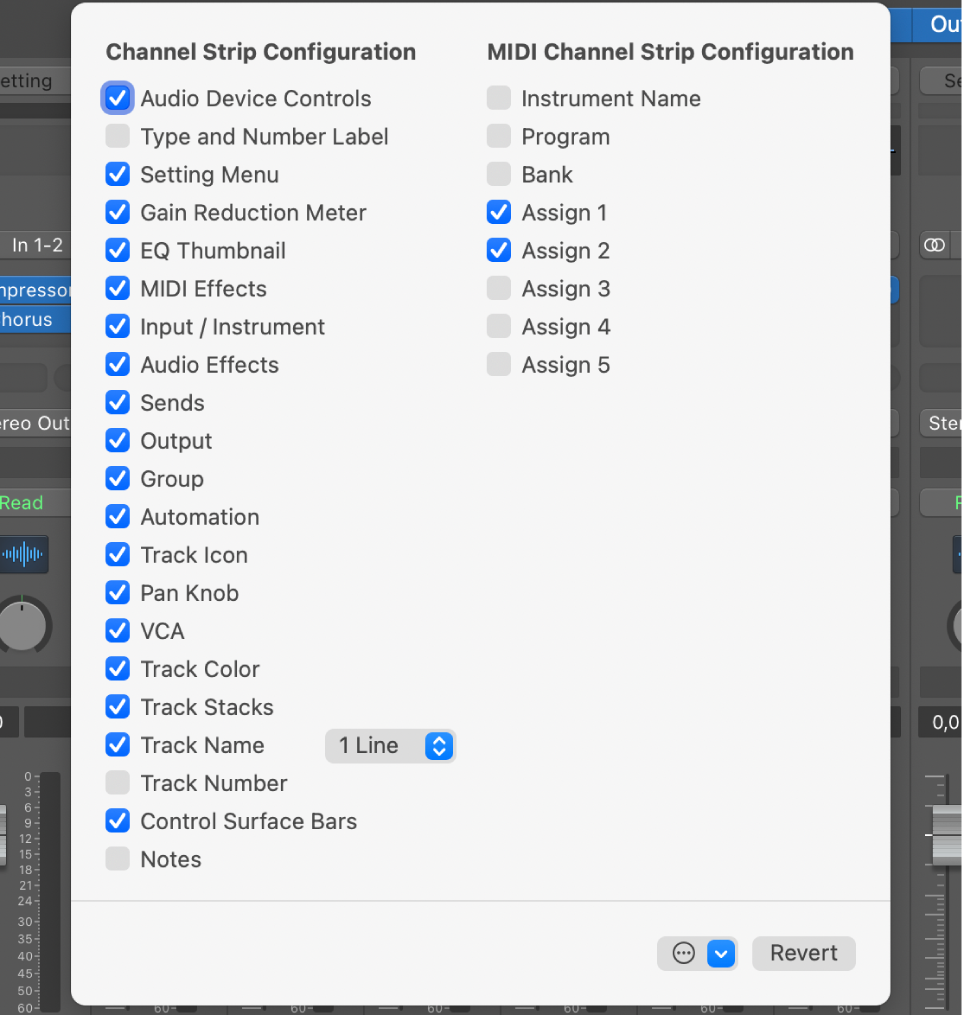Viewport: 963px width, 1016px height.
Task: Enable the Type and Number Label checkbox
Action: click(x=117, y=136)
